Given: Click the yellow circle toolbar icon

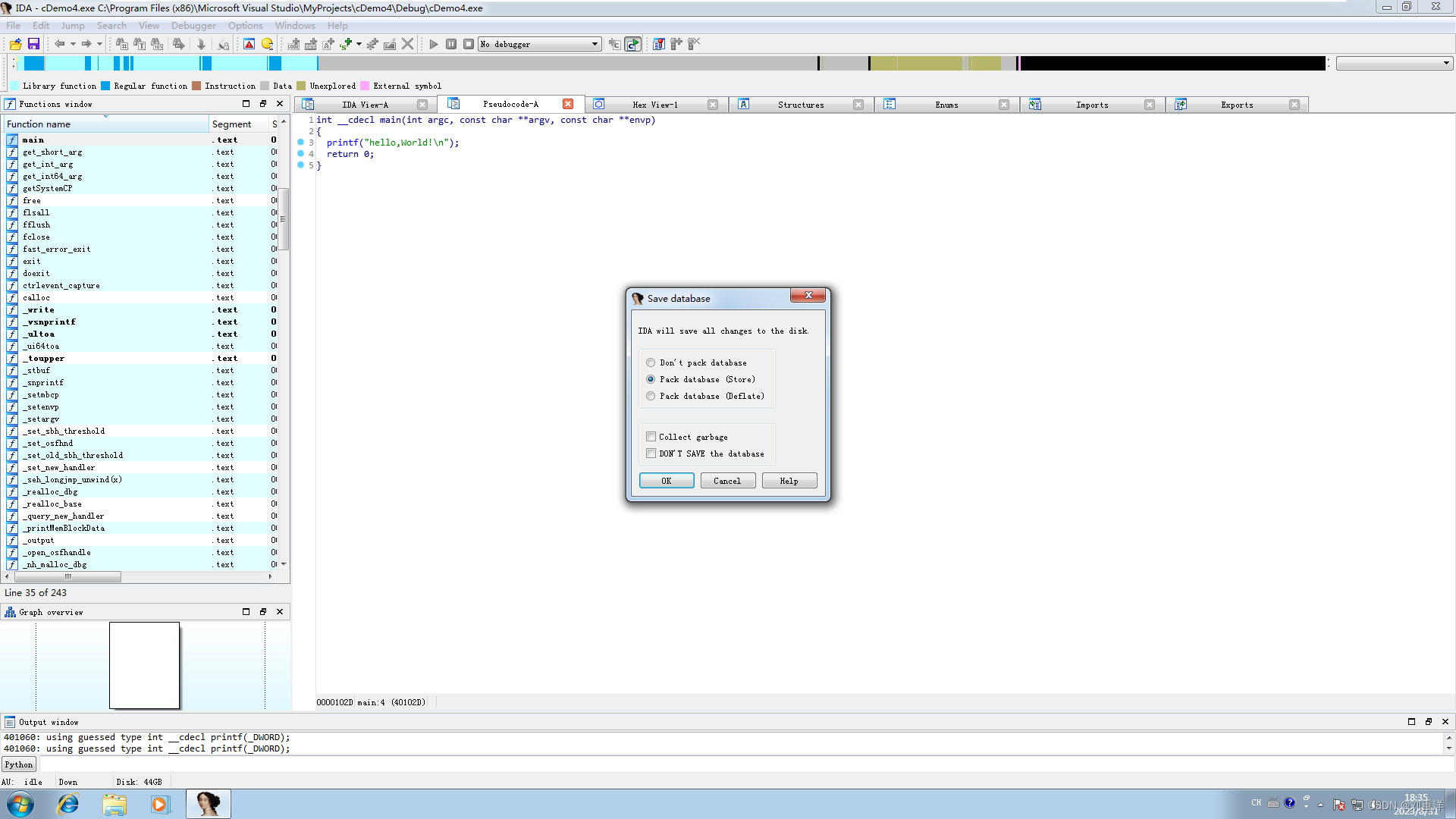Looking at the screenshot, I should point(267,44).
